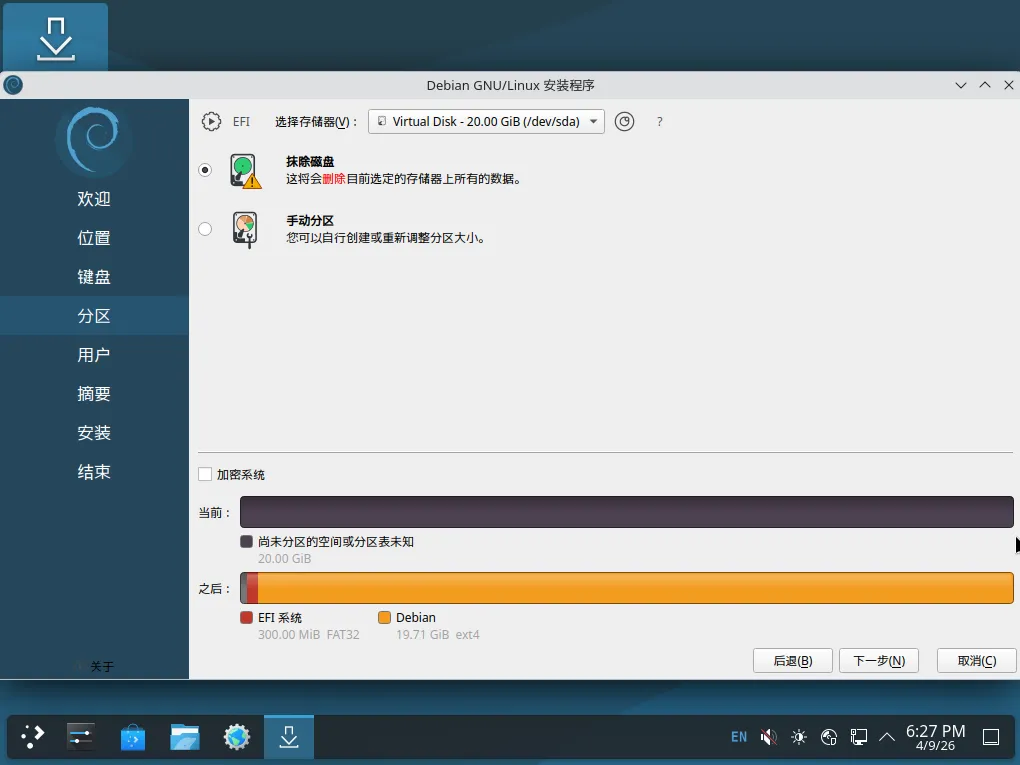Screen dimensions: 1020x765
Task: Click the EFI boot environment icon
Action: (x=211, y=122)
